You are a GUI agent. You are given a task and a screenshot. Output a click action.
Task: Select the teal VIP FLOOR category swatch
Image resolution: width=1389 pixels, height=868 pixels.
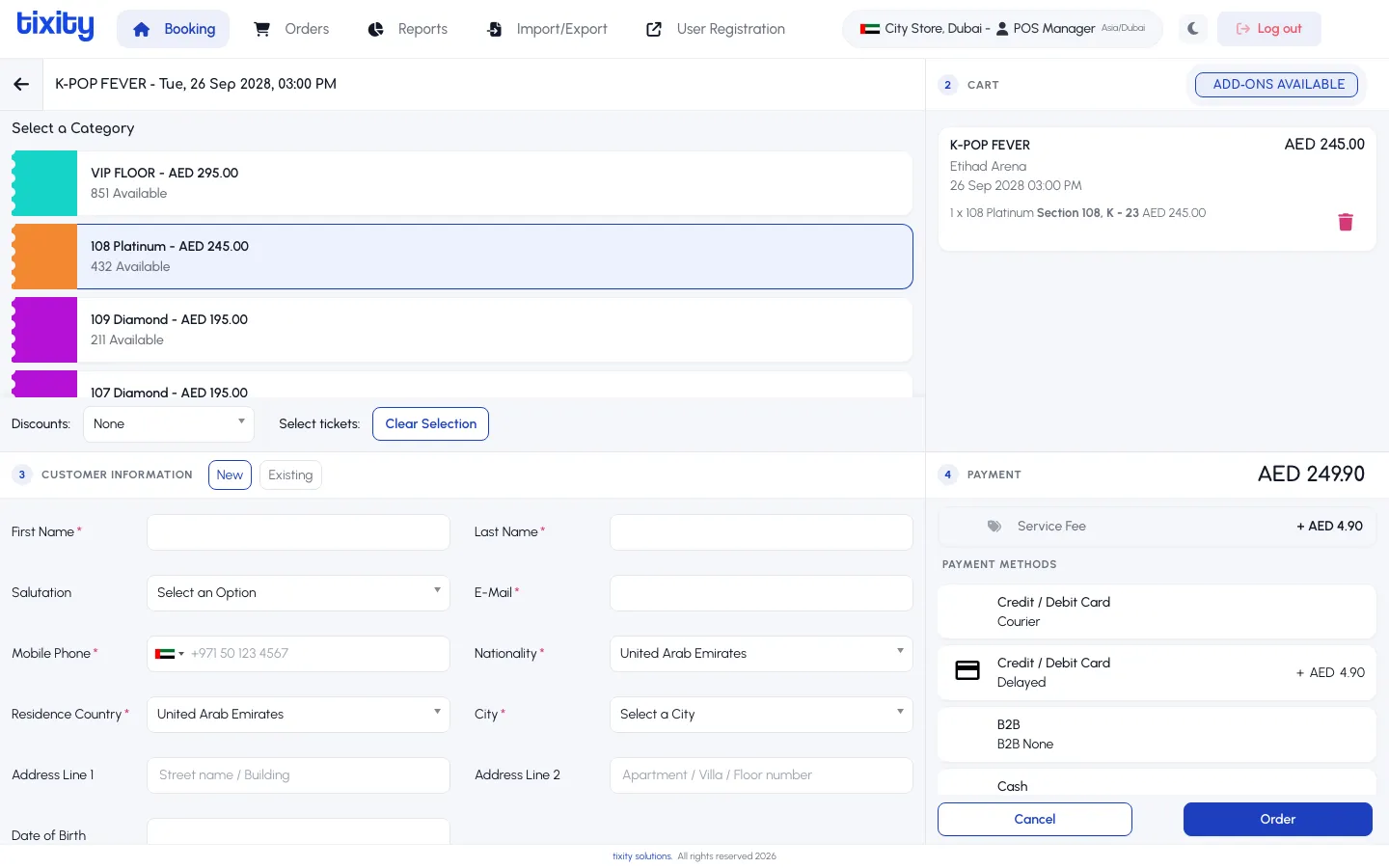coord(44,183)
